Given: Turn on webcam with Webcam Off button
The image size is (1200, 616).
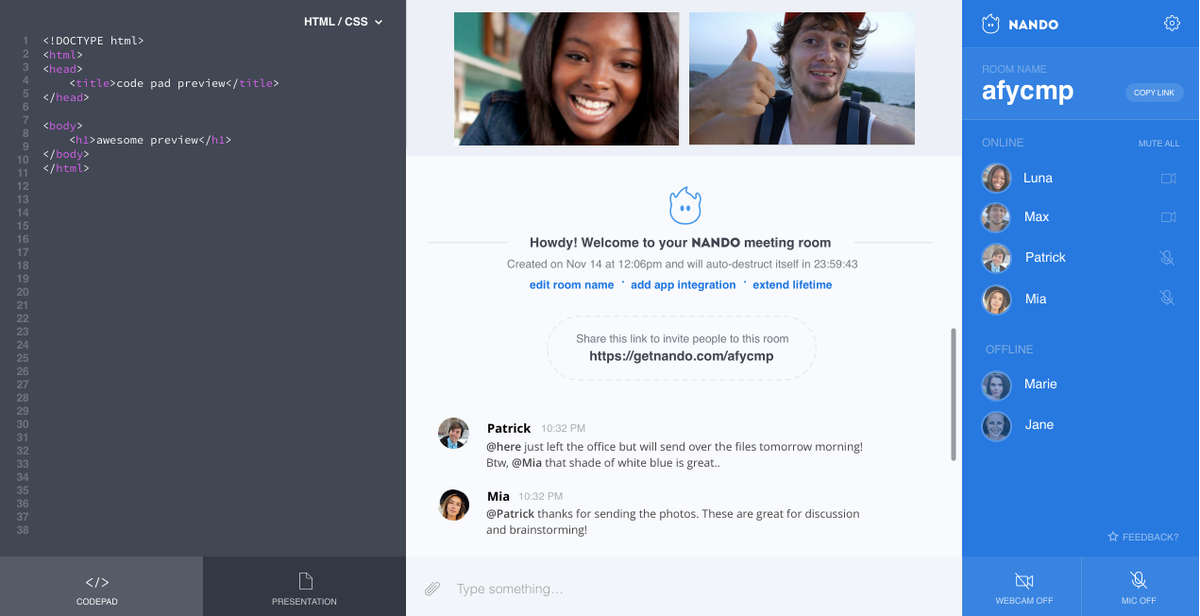Looking at the screenshot, I should pos(1023,587).
